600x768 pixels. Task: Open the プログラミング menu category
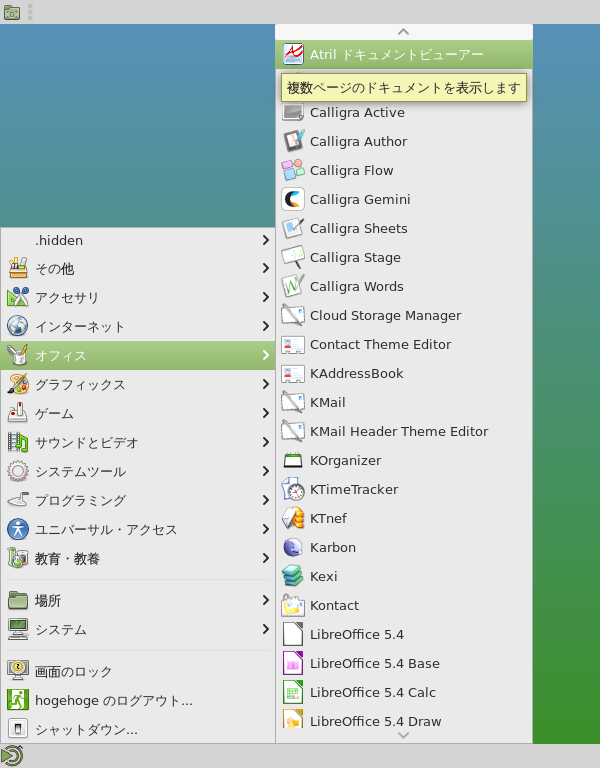pos(138,500)
